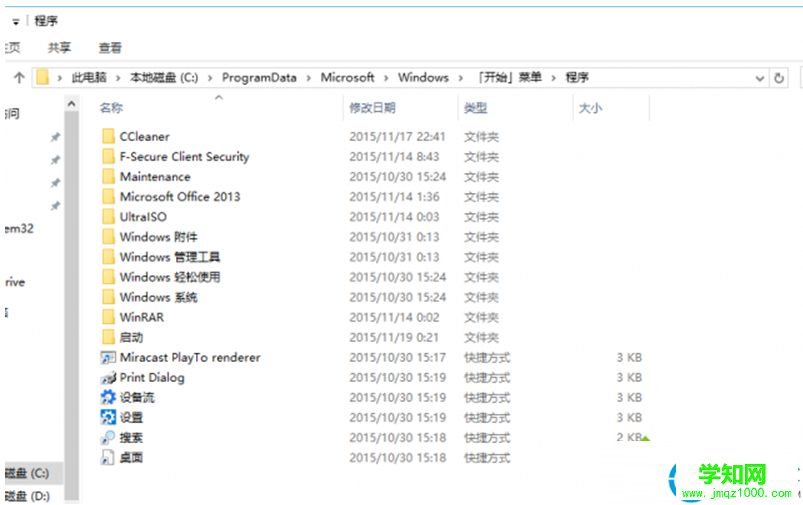Jump to ProgramData in the address bar
This screenshot has width=803, height=505.
(x=259, y=77)
